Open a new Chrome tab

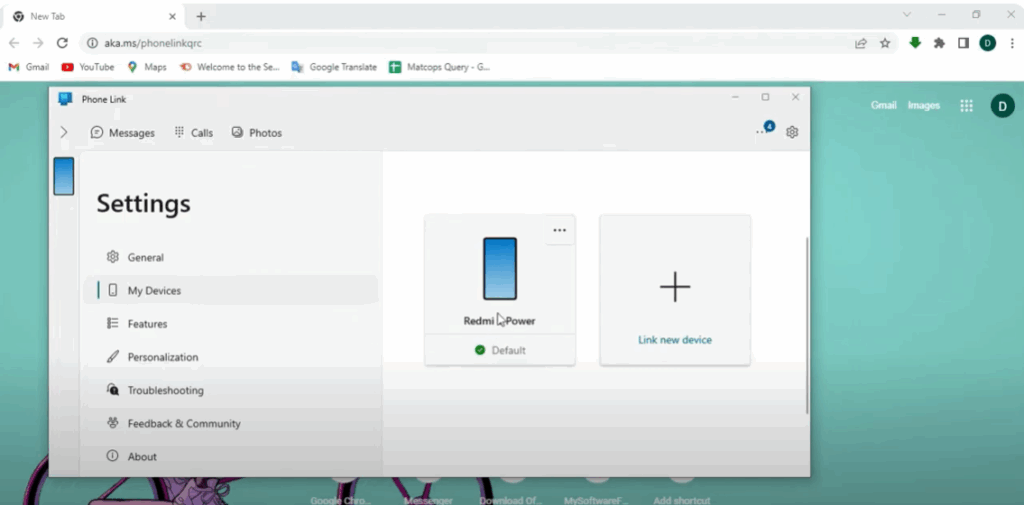click(201, 16)
